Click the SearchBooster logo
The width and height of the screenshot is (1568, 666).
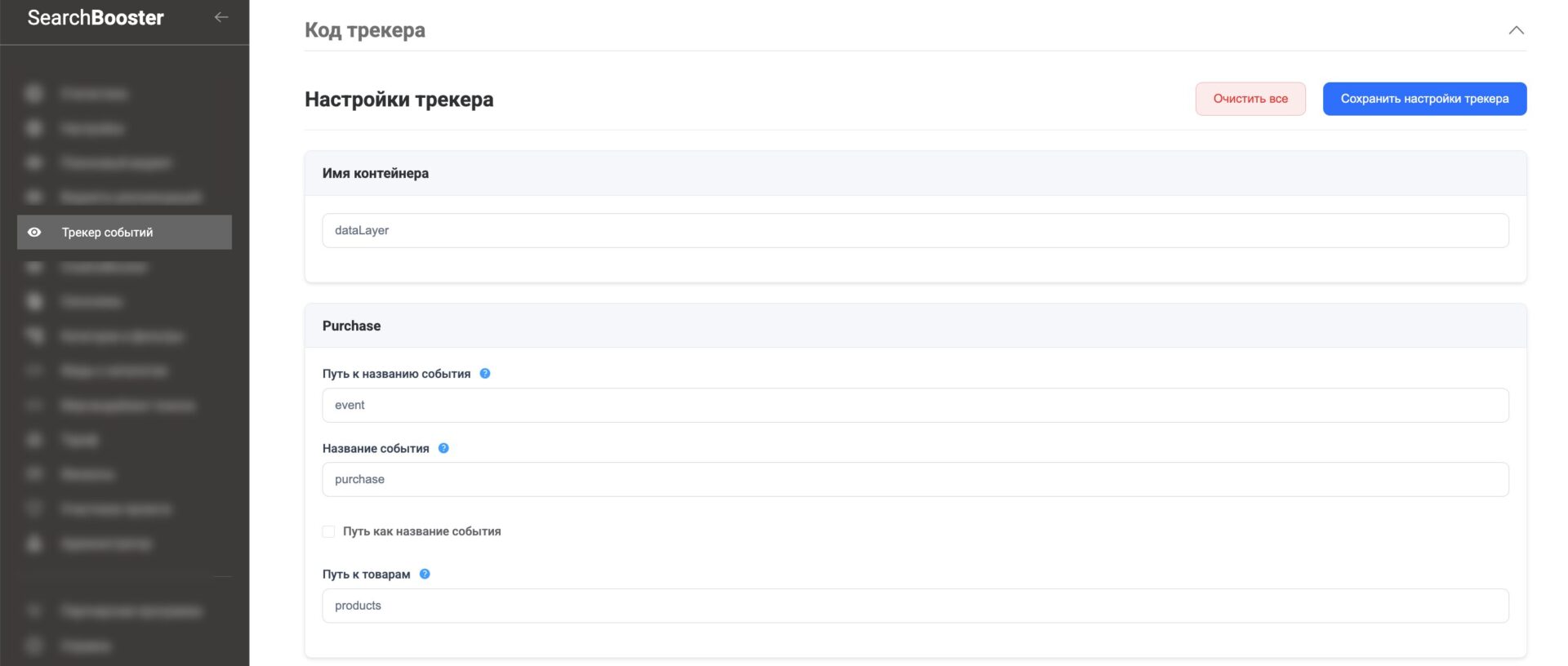coord(96,18)
